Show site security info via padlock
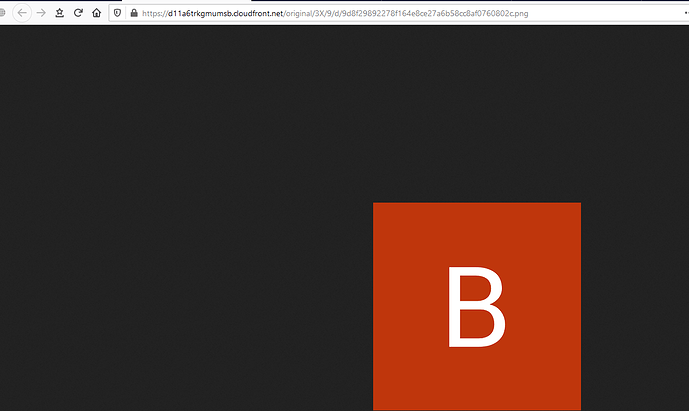The height and width of the screenshot is (411, 689). click(x=134, y=13)
